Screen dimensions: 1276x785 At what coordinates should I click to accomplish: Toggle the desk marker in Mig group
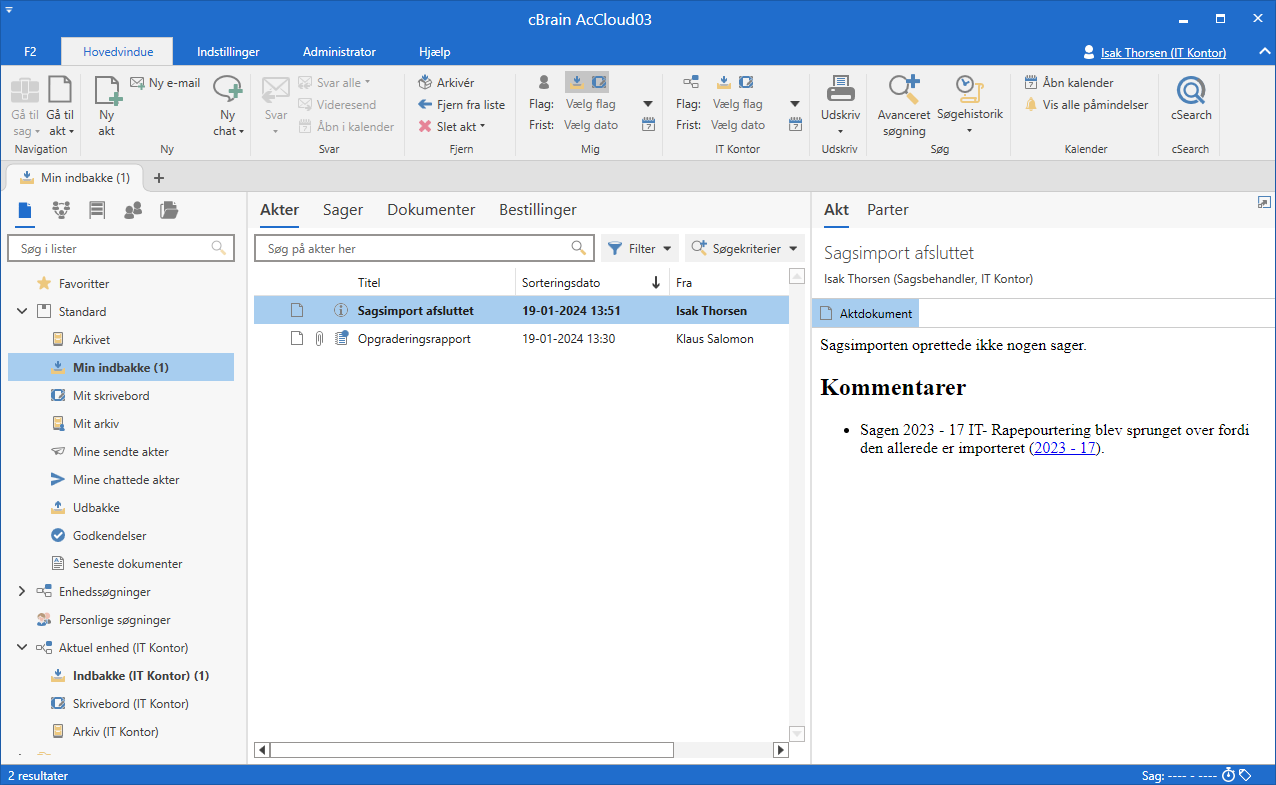[598, 82]
